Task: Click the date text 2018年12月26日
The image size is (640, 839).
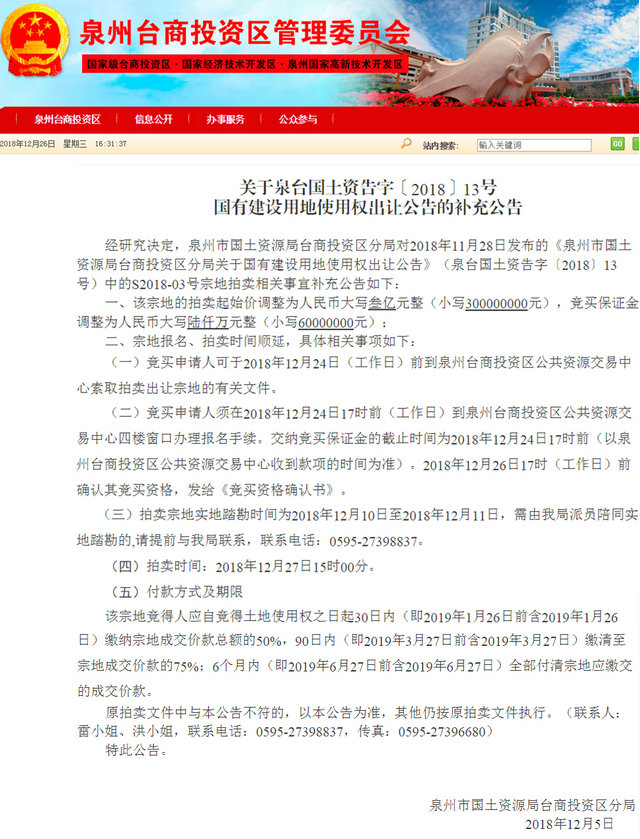Action: (28, 144)
